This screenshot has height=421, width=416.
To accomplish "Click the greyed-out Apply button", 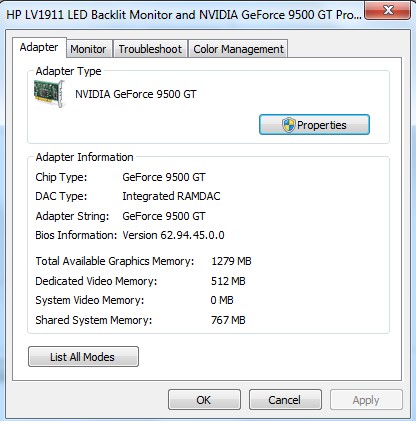I will tap(366, 400).
